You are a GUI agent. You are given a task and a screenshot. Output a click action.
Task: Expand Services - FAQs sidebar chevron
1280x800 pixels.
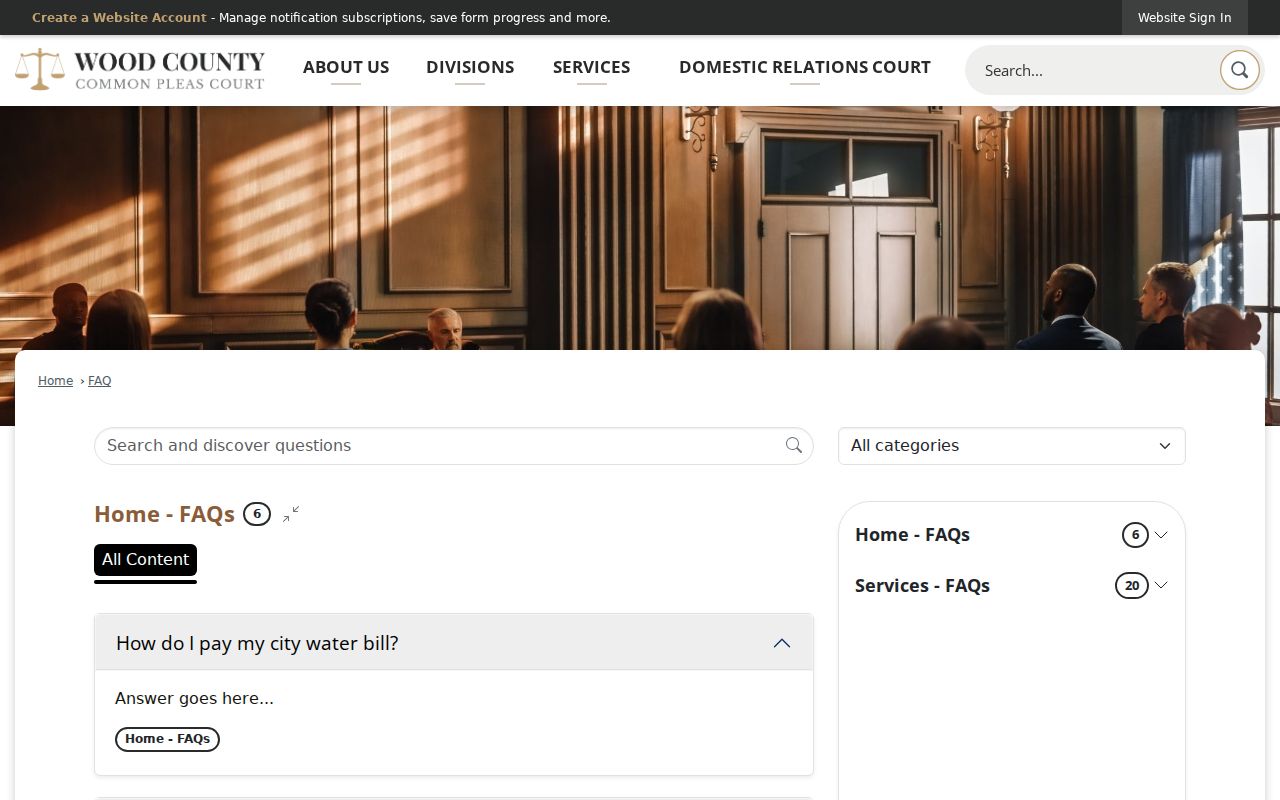(x=1161, y=585)
